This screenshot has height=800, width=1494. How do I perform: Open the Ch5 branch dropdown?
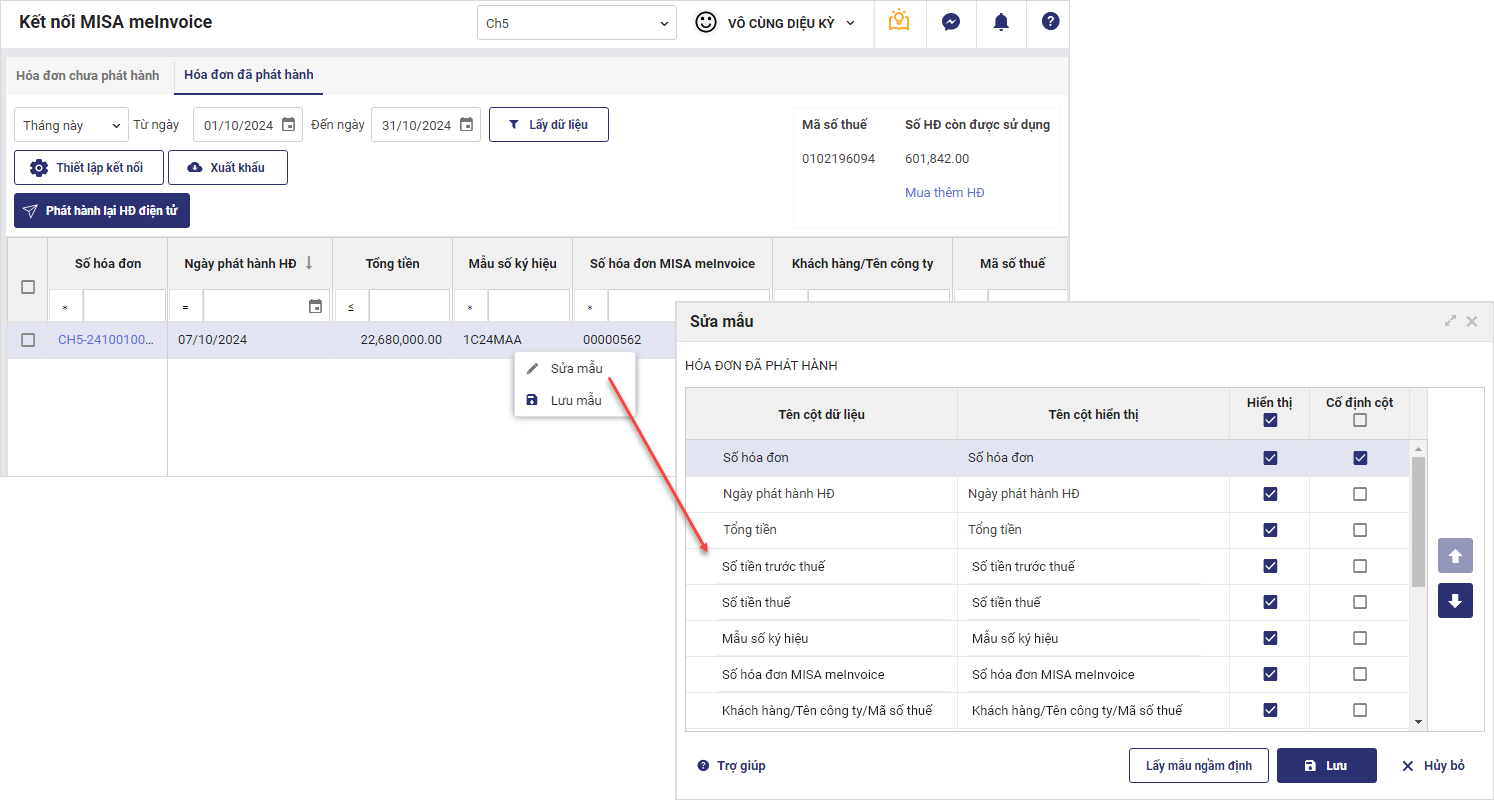577,23
